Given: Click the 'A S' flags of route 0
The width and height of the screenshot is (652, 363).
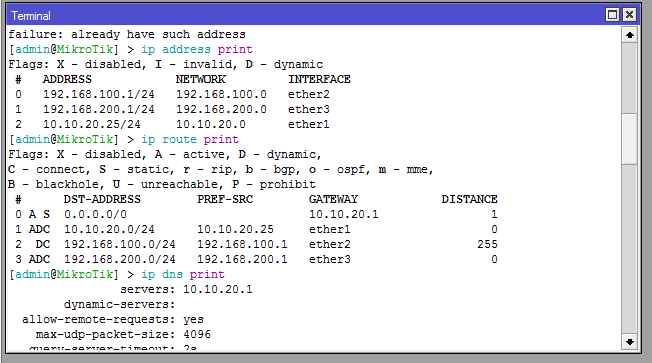Looking at the screenshot, I should [39, 214].
